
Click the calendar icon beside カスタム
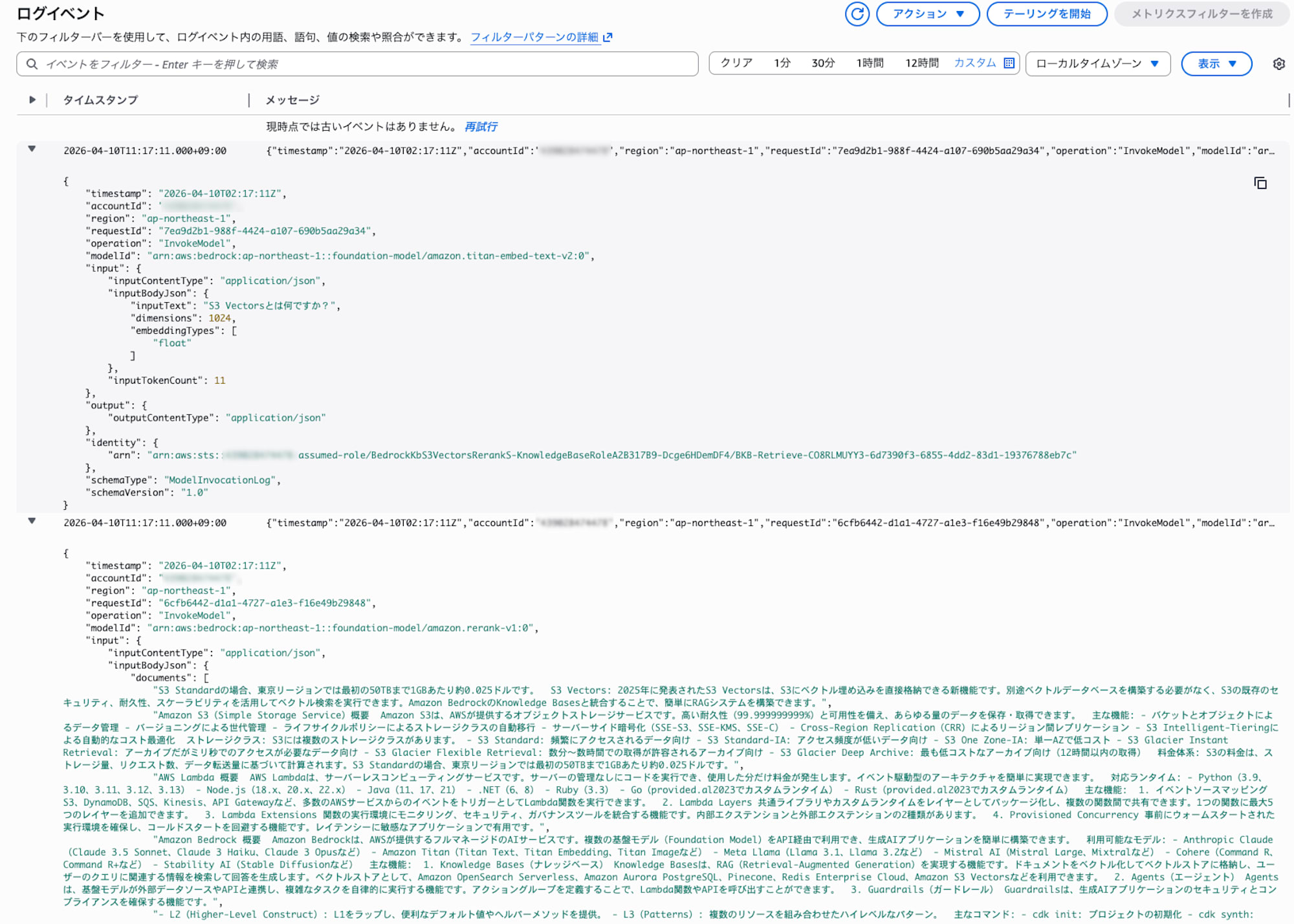1009,63
